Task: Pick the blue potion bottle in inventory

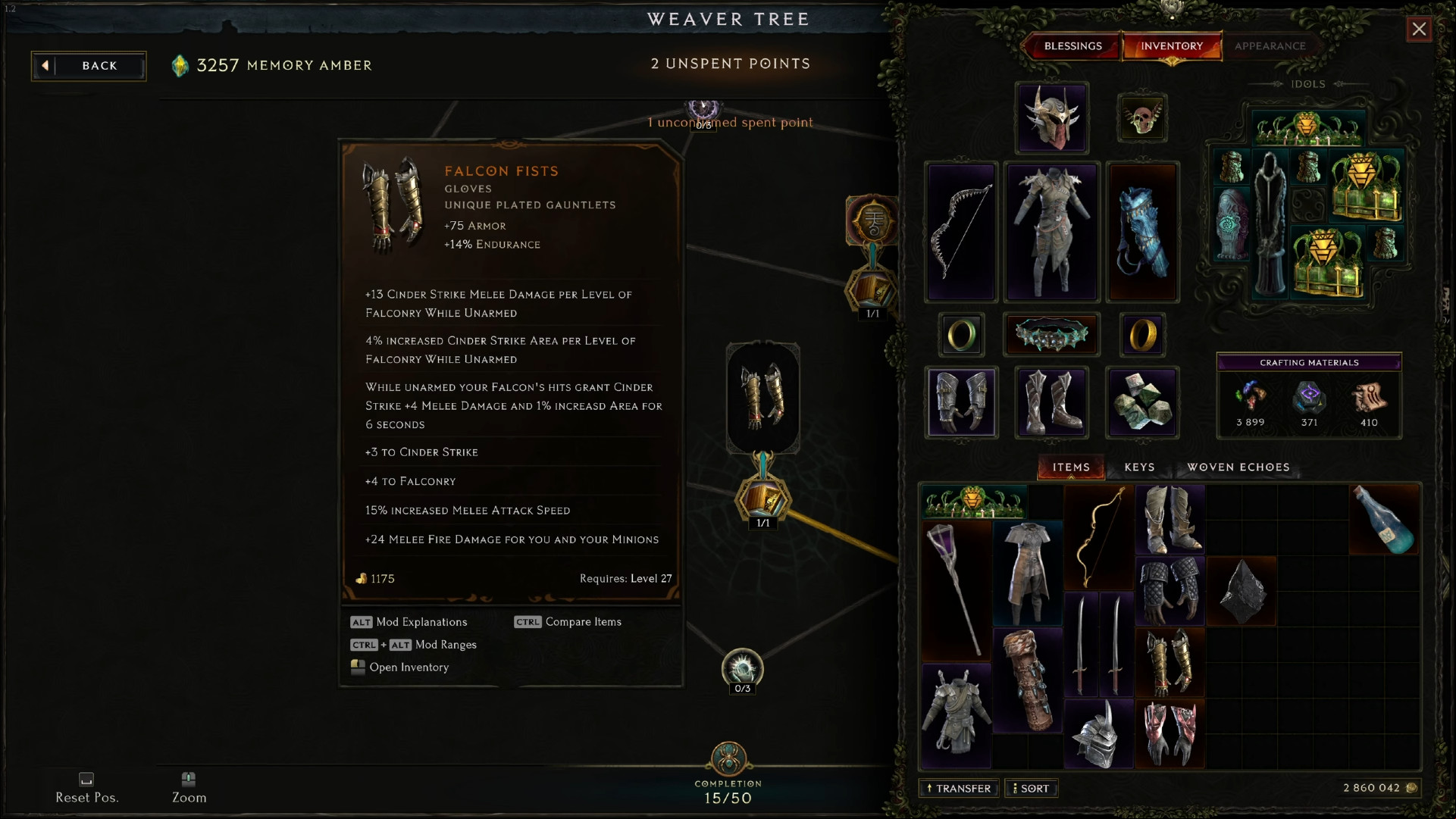Action: pyautogui.click(x=1384, y=520)
